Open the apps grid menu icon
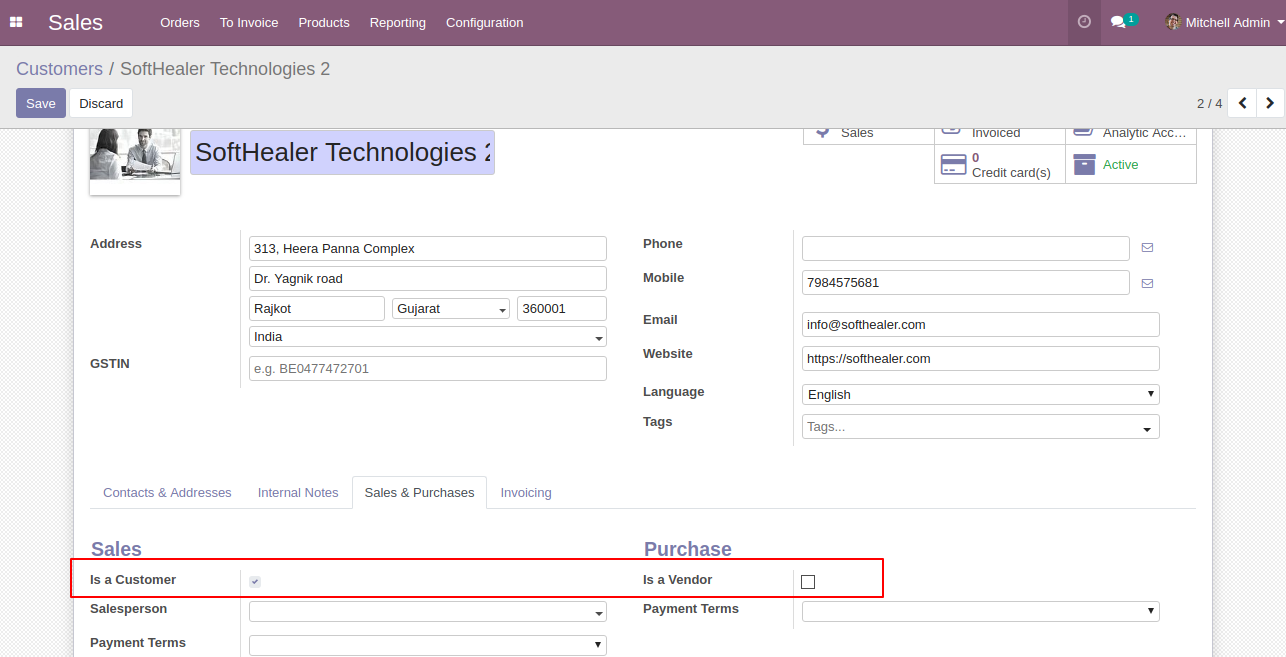 click(x=16, y=22)
